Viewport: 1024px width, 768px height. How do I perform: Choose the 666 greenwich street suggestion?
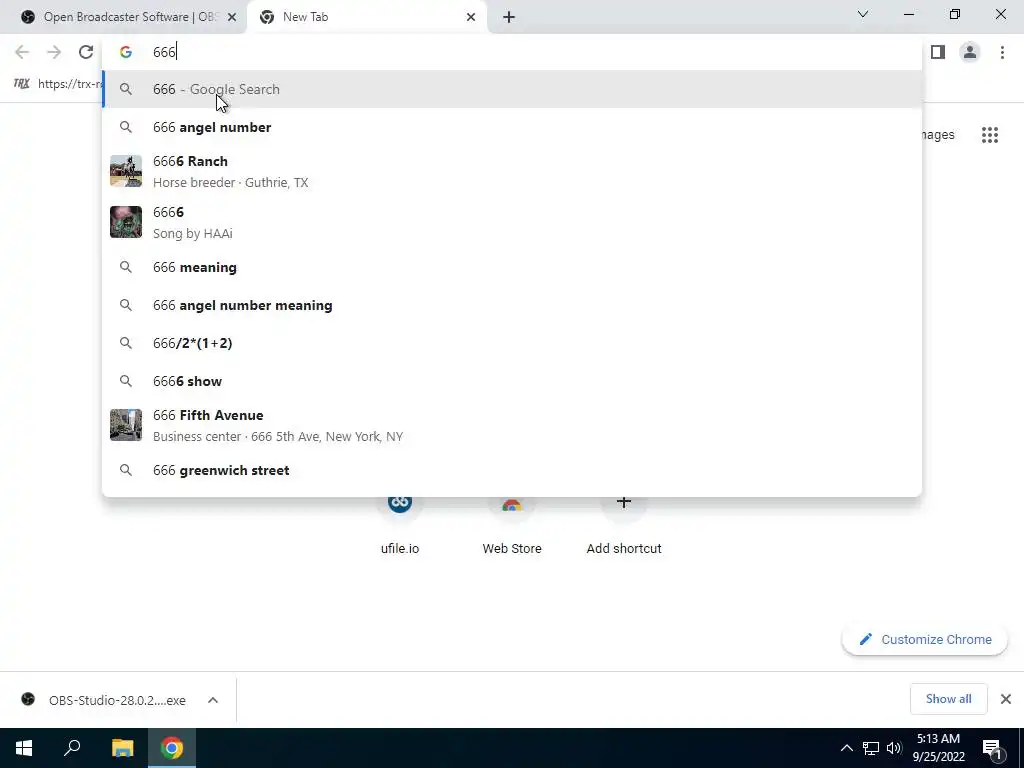[x=512, y=470]
